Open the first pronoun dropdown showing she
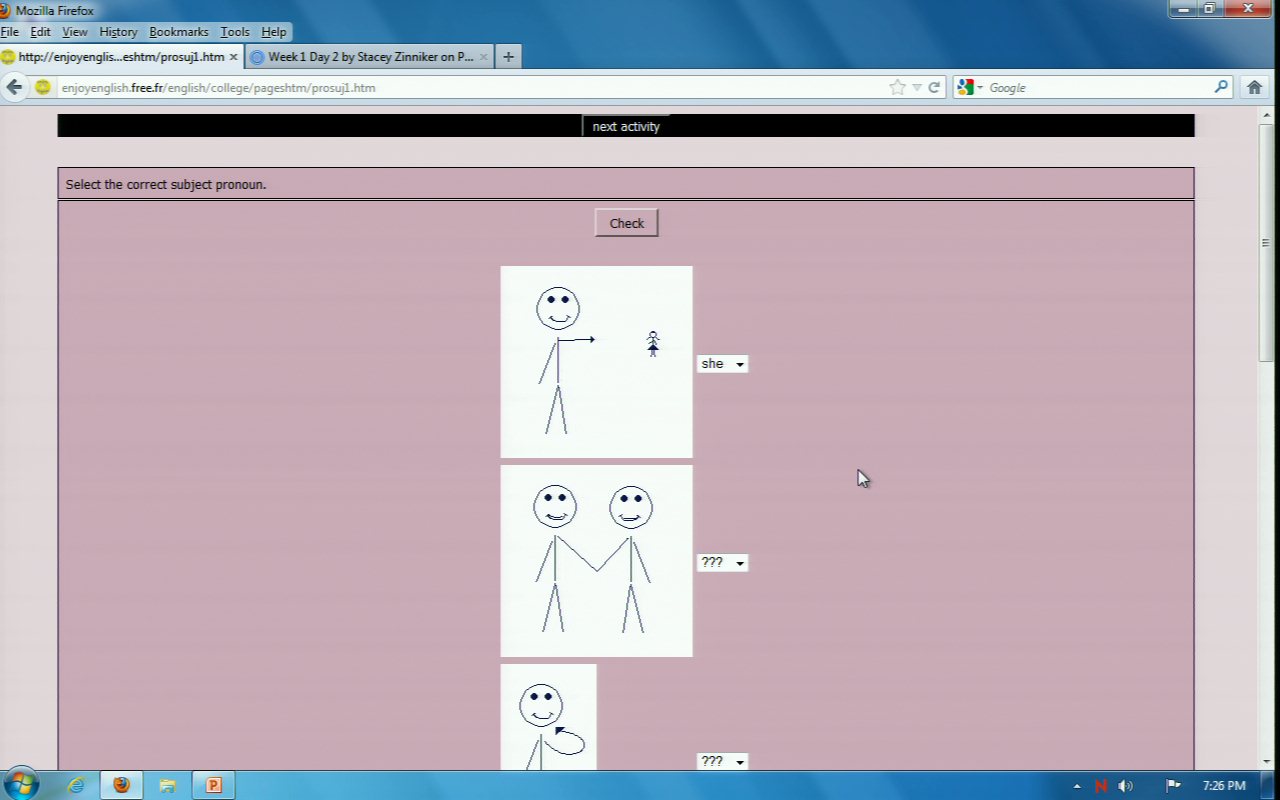Viewport: 1280px width, 800px height. coord(722,364)
